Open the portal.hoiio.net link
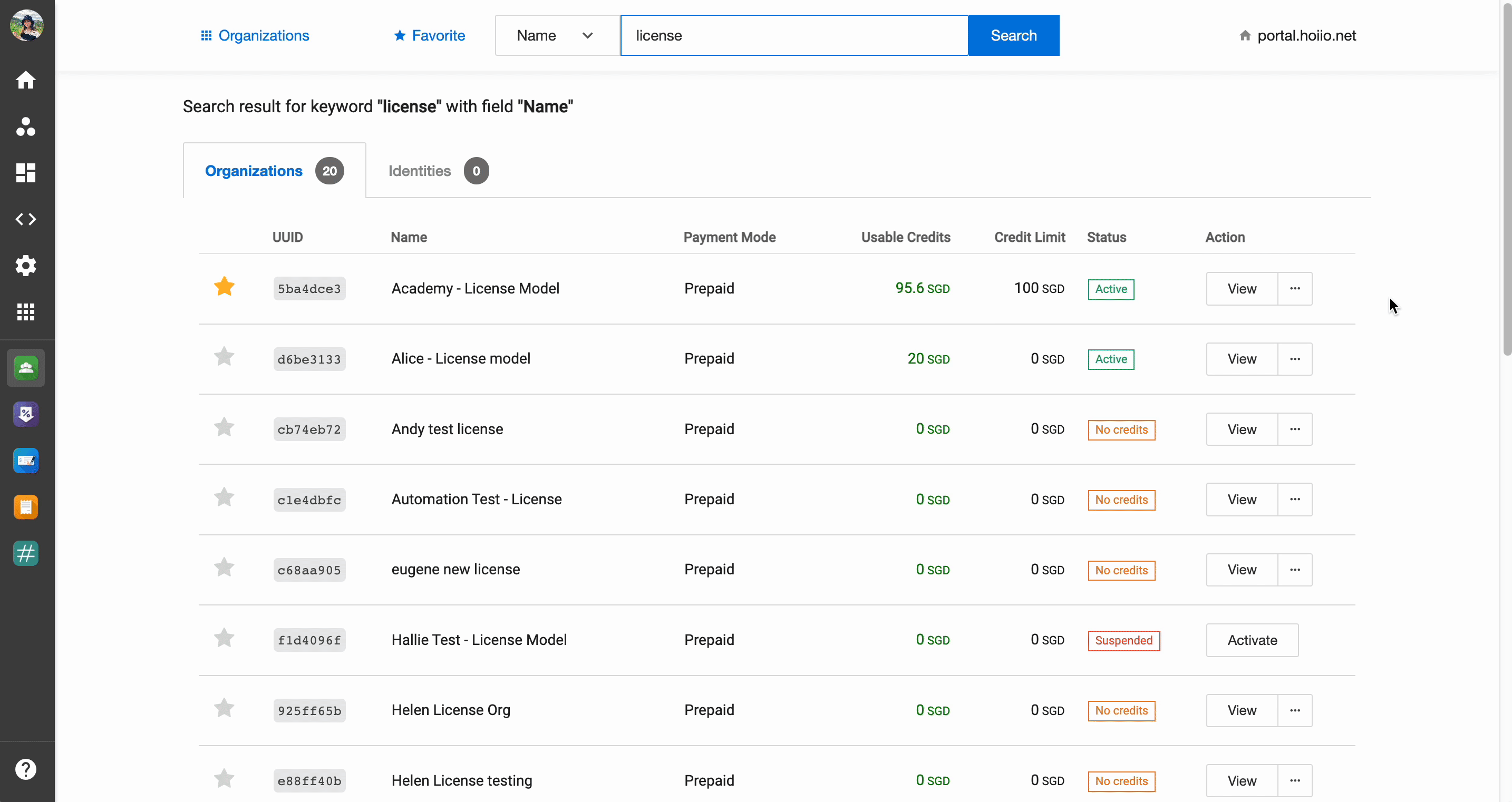 coord(1306,36)
